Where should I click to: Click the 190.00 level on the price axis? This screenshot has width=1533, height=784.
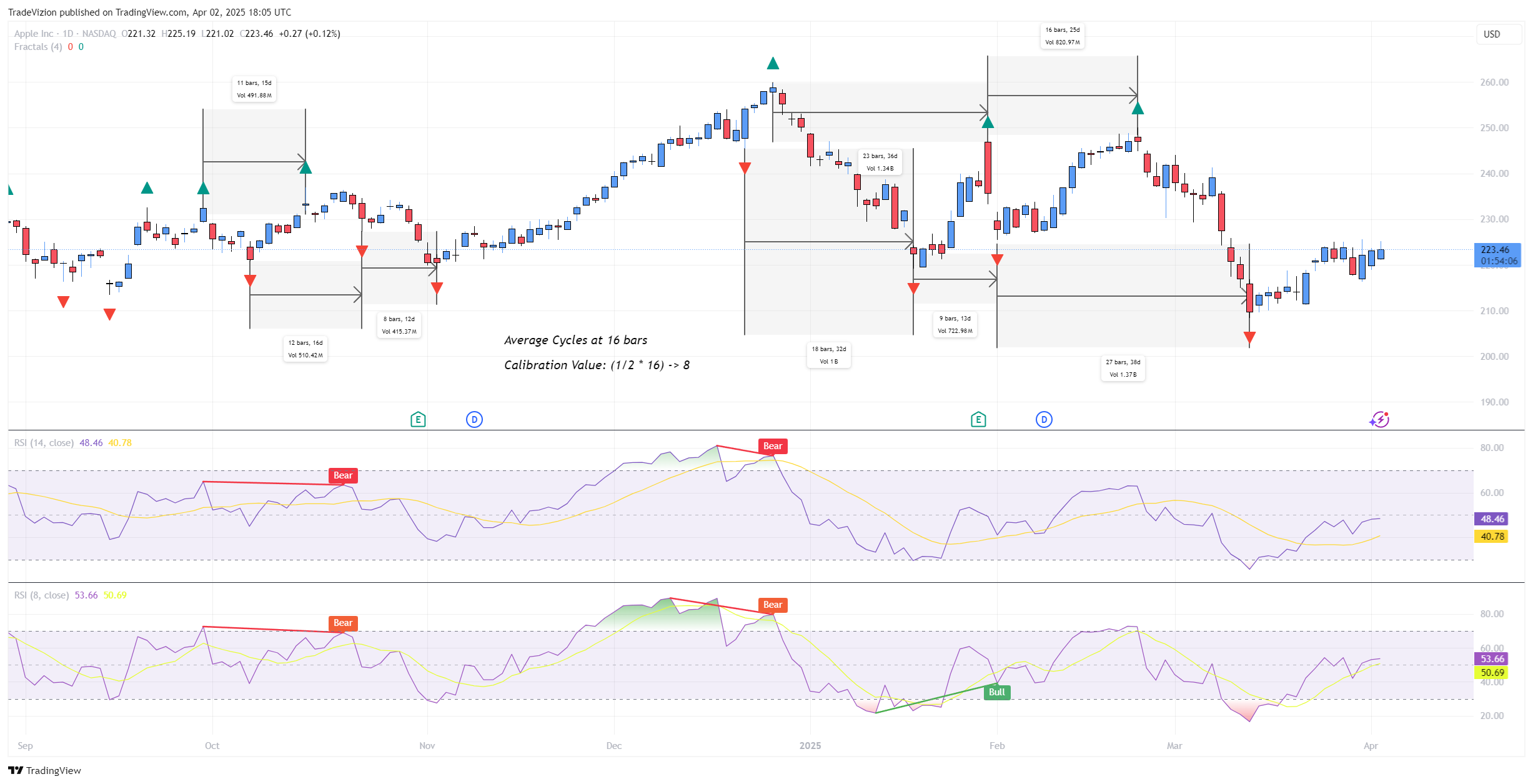click(1494, 402)
